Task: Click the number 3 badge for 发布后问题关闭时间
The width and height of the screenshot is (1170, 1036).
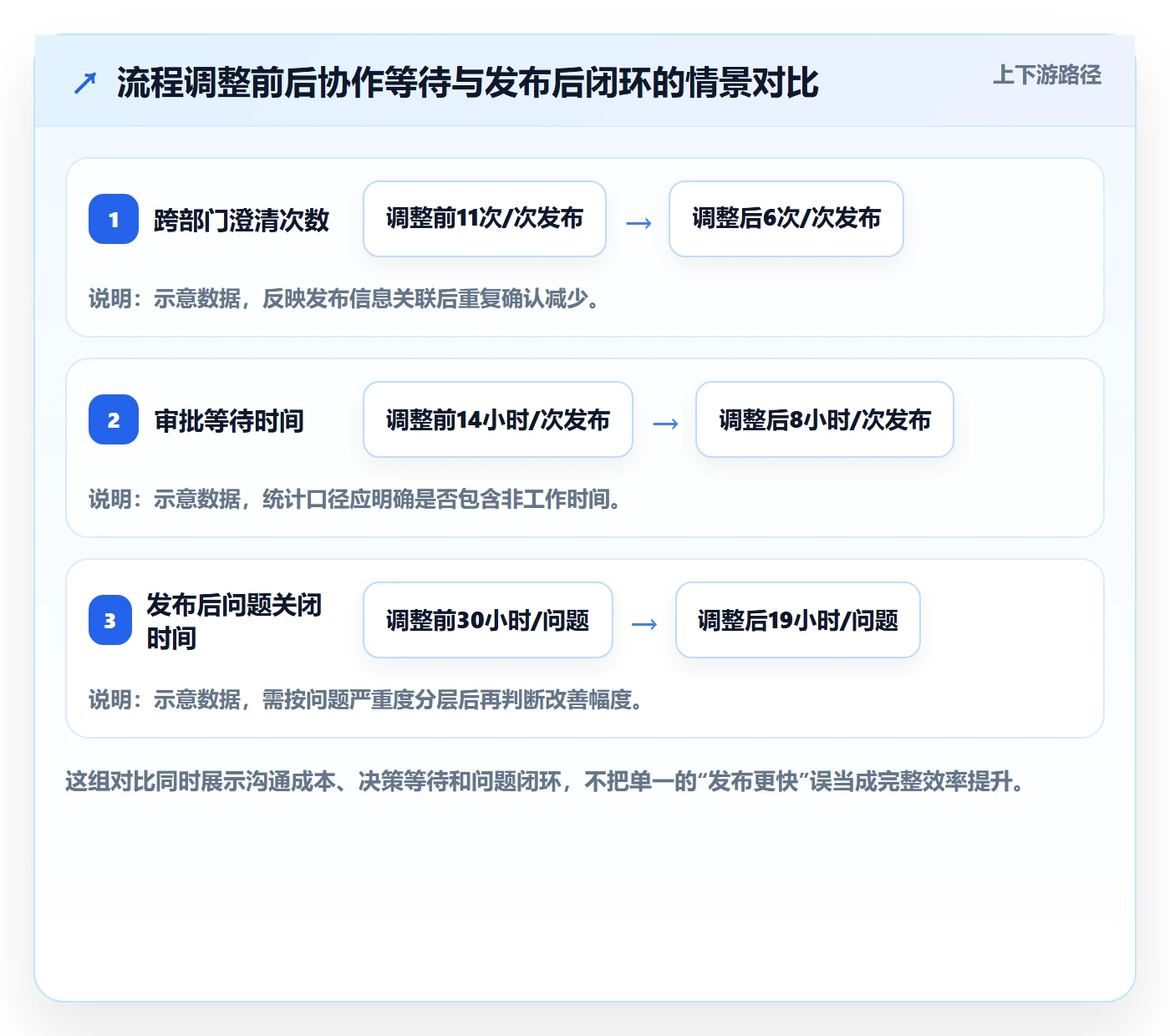Action: (x=110, y=620)
